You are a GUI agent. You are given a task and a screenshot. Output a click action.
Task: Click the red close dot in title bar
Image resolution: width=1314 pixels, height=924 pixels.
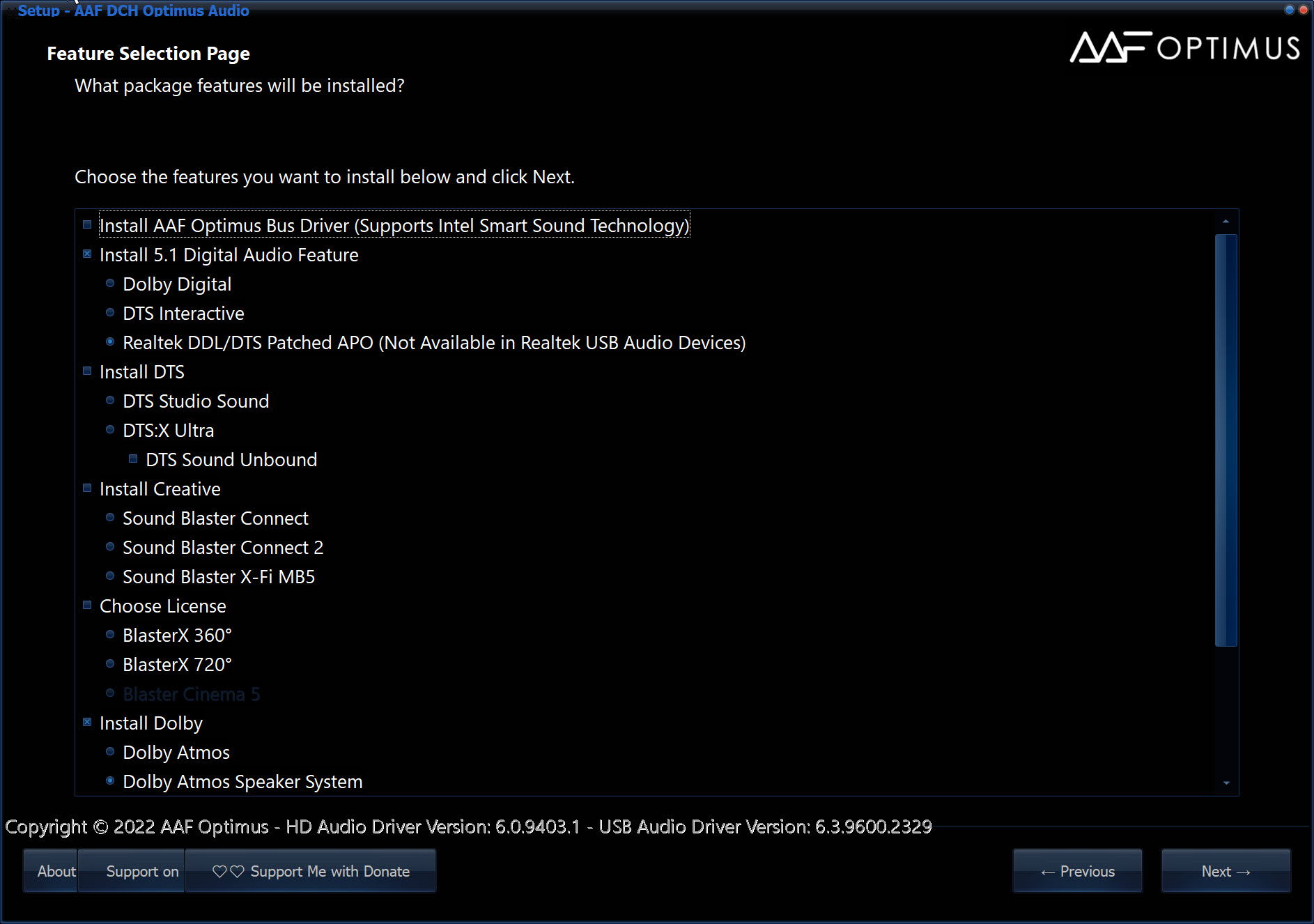click(1304, 10)
